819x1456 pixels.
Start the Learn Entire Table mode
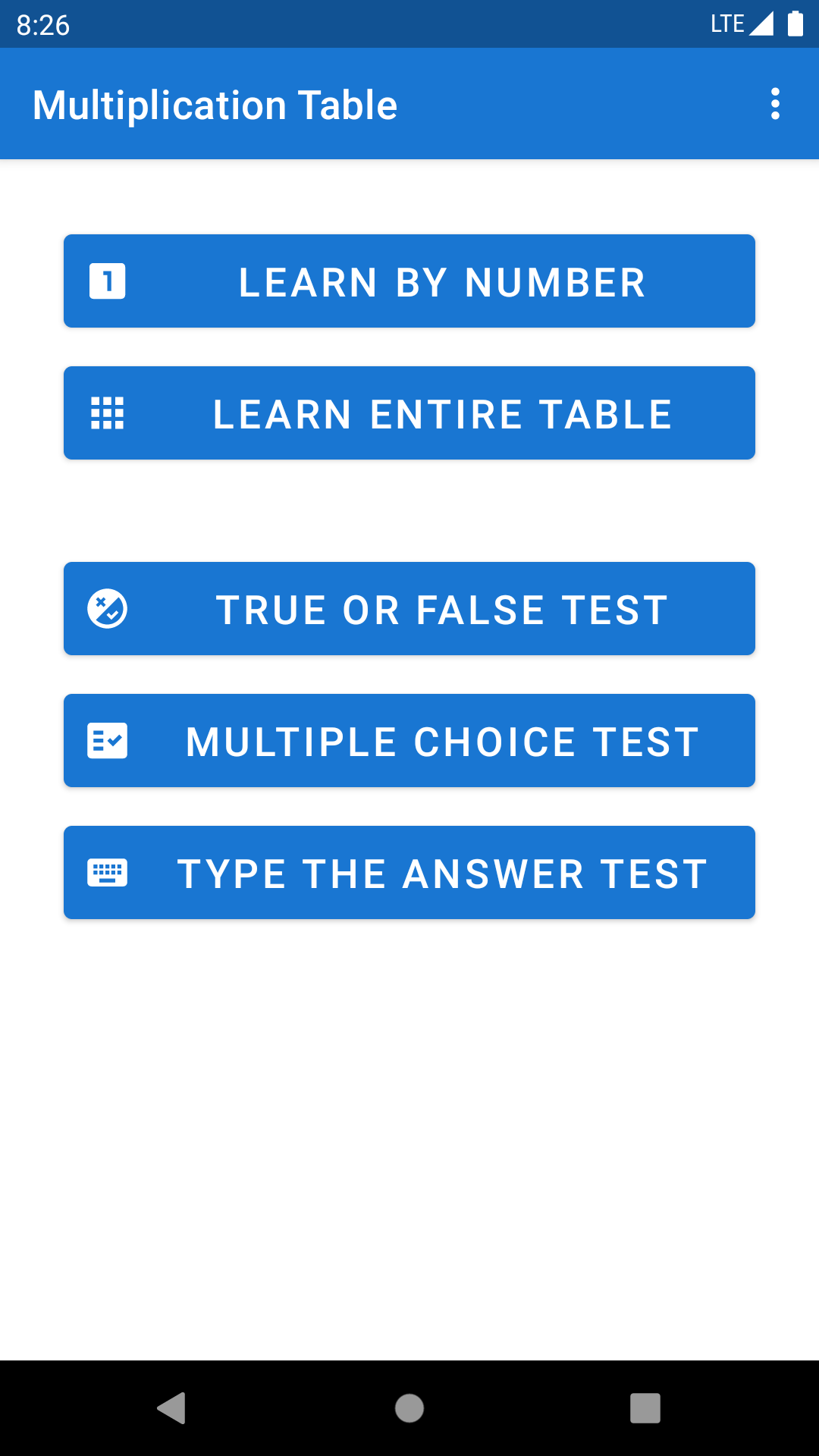click(409, 413)
